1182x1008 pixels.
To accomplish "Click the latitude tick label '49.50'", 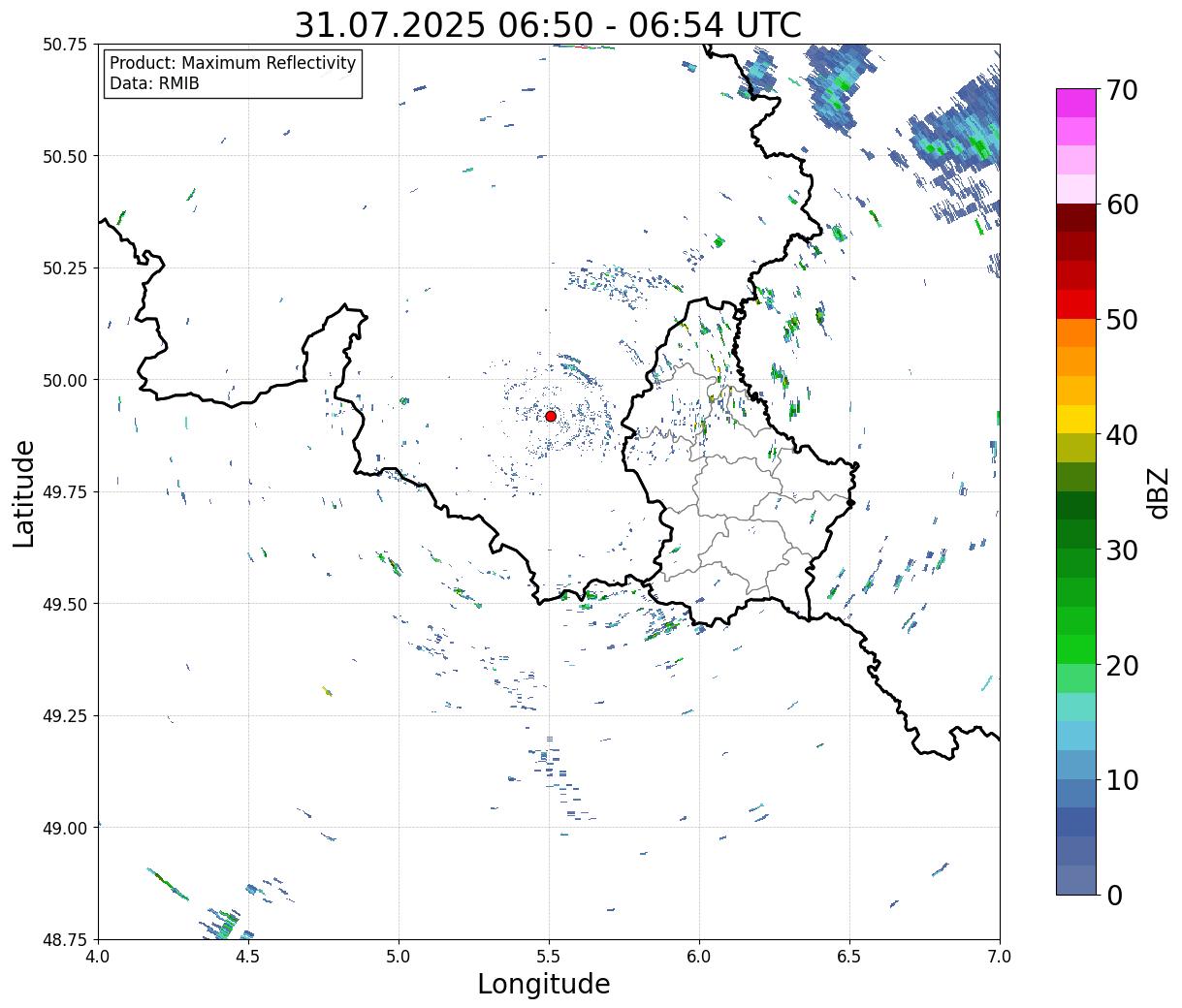I will pyautogui.click(x=64, y=604).
